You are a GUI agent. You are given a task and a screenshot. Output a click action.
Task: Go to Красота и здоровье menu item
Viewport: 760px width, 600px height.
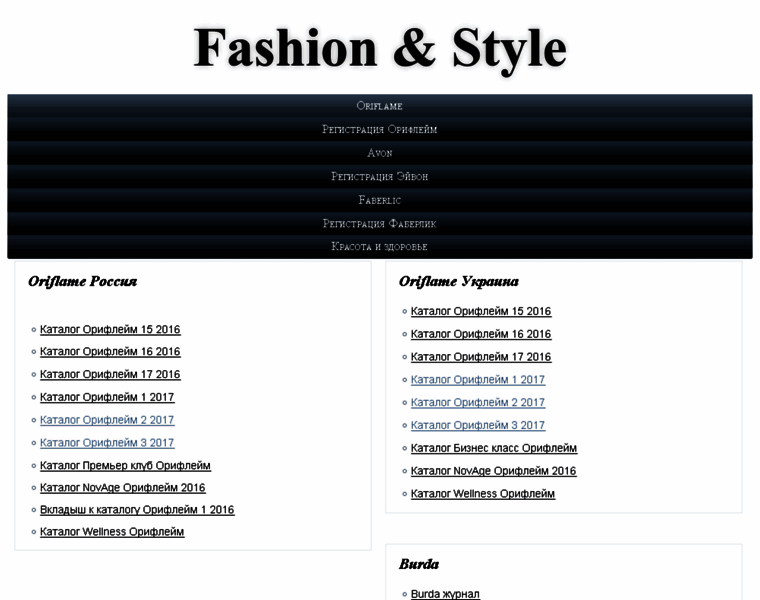click(x=380, y=247)
